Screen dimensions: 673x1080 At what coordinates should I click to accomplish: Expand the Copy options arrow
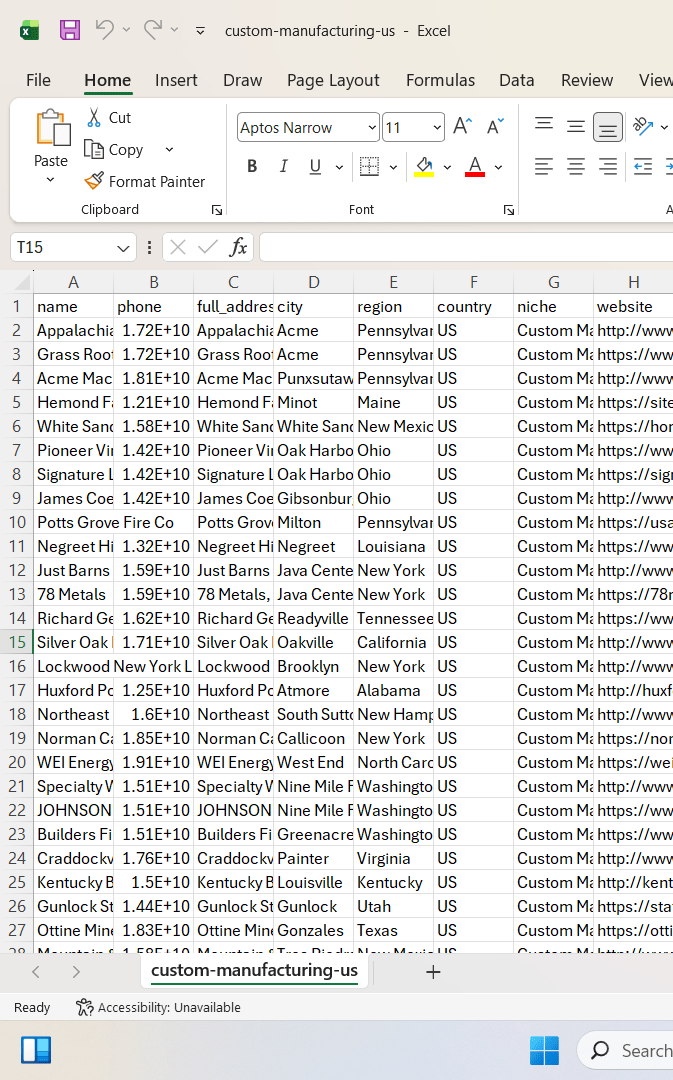169,149
